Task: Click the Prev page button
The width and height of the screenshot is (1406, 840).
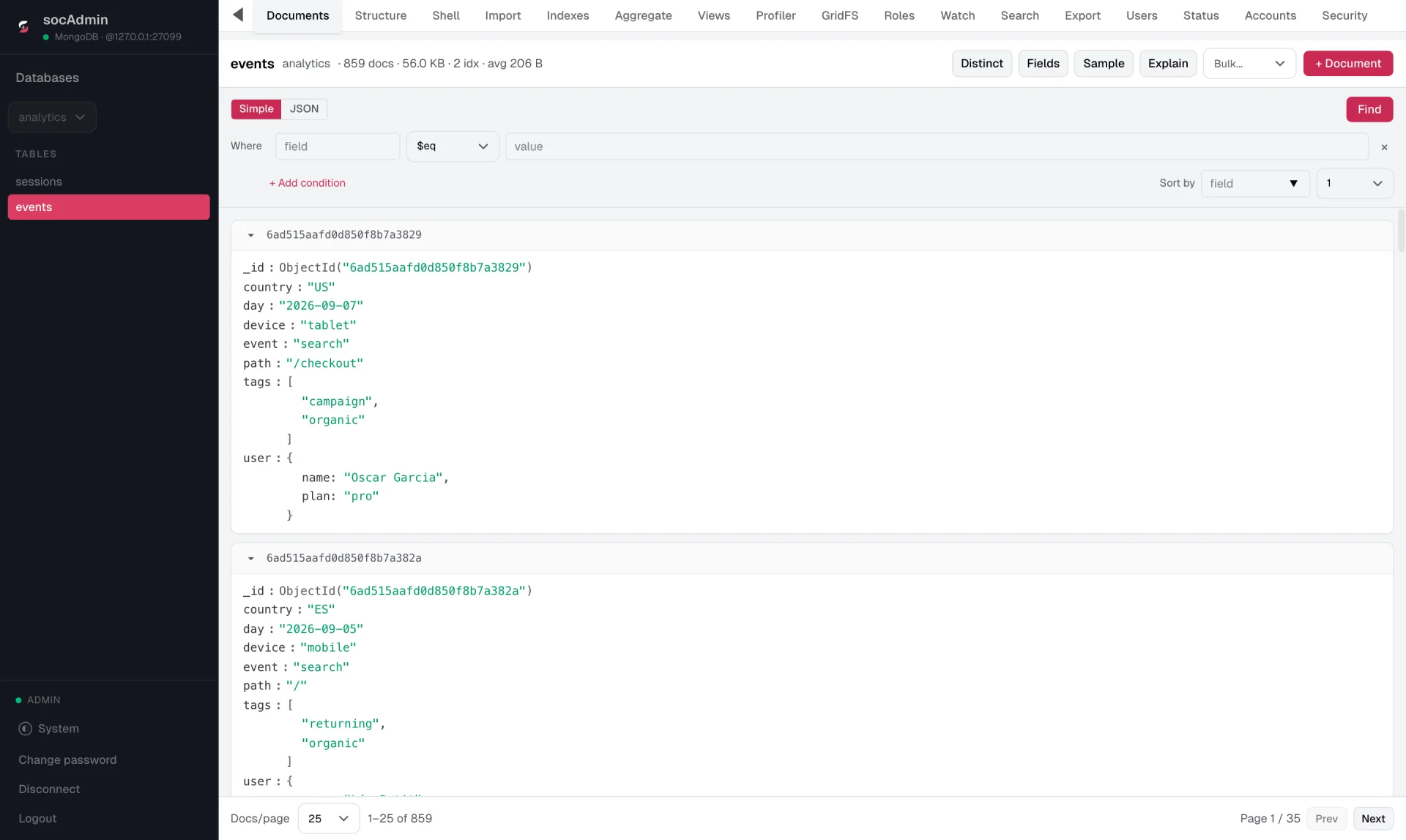Action: pyautogui.click(x=1326, y=819)
